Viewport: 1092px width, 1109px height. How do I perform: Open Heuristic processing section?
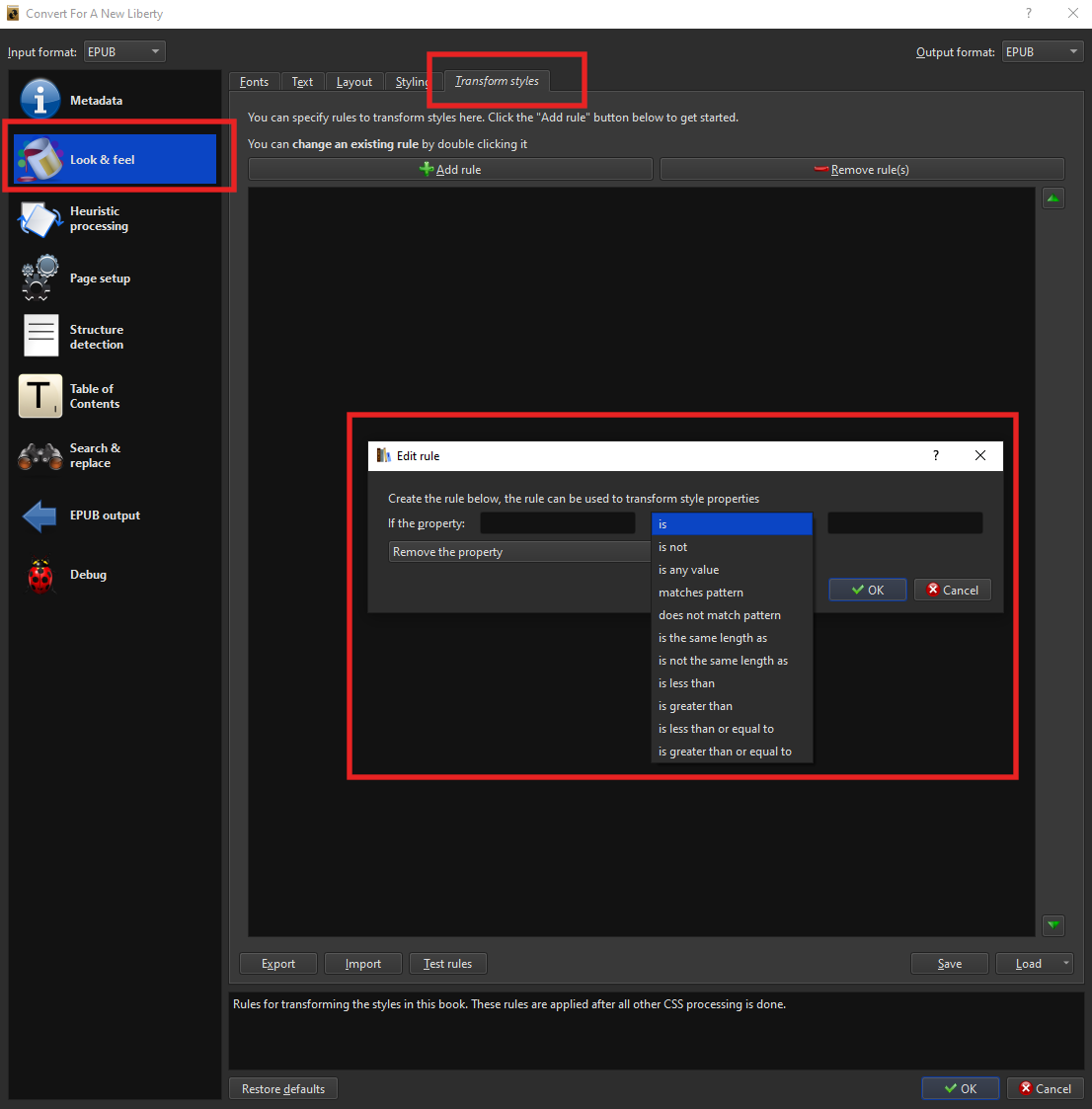[x=115, y=218]
